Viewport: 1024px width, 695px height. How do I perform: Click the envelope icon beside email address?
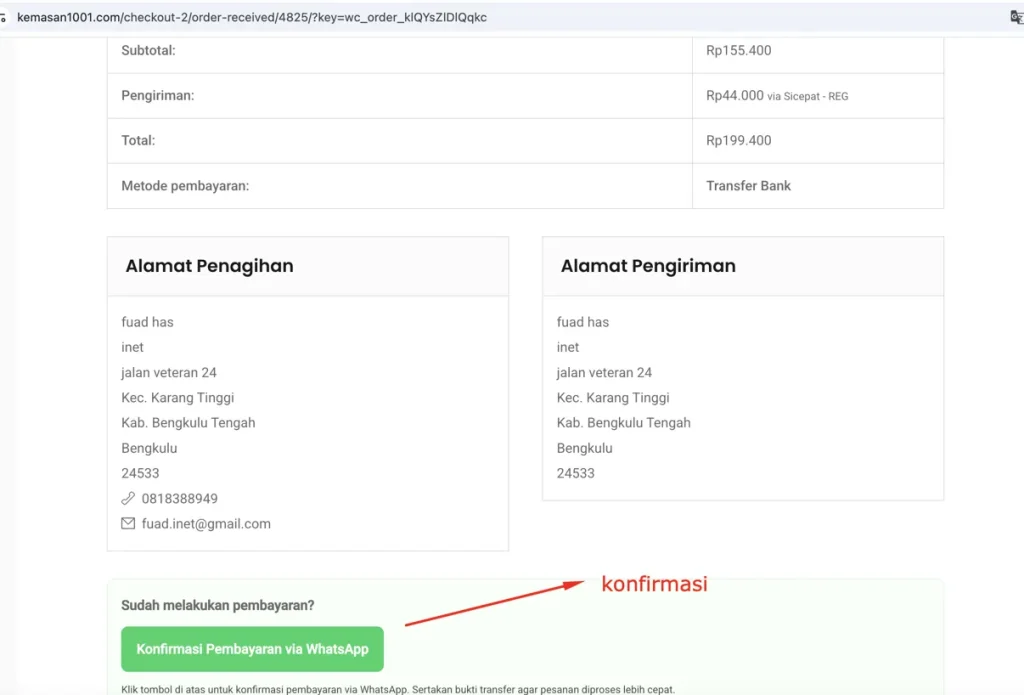tap(128, 523)
